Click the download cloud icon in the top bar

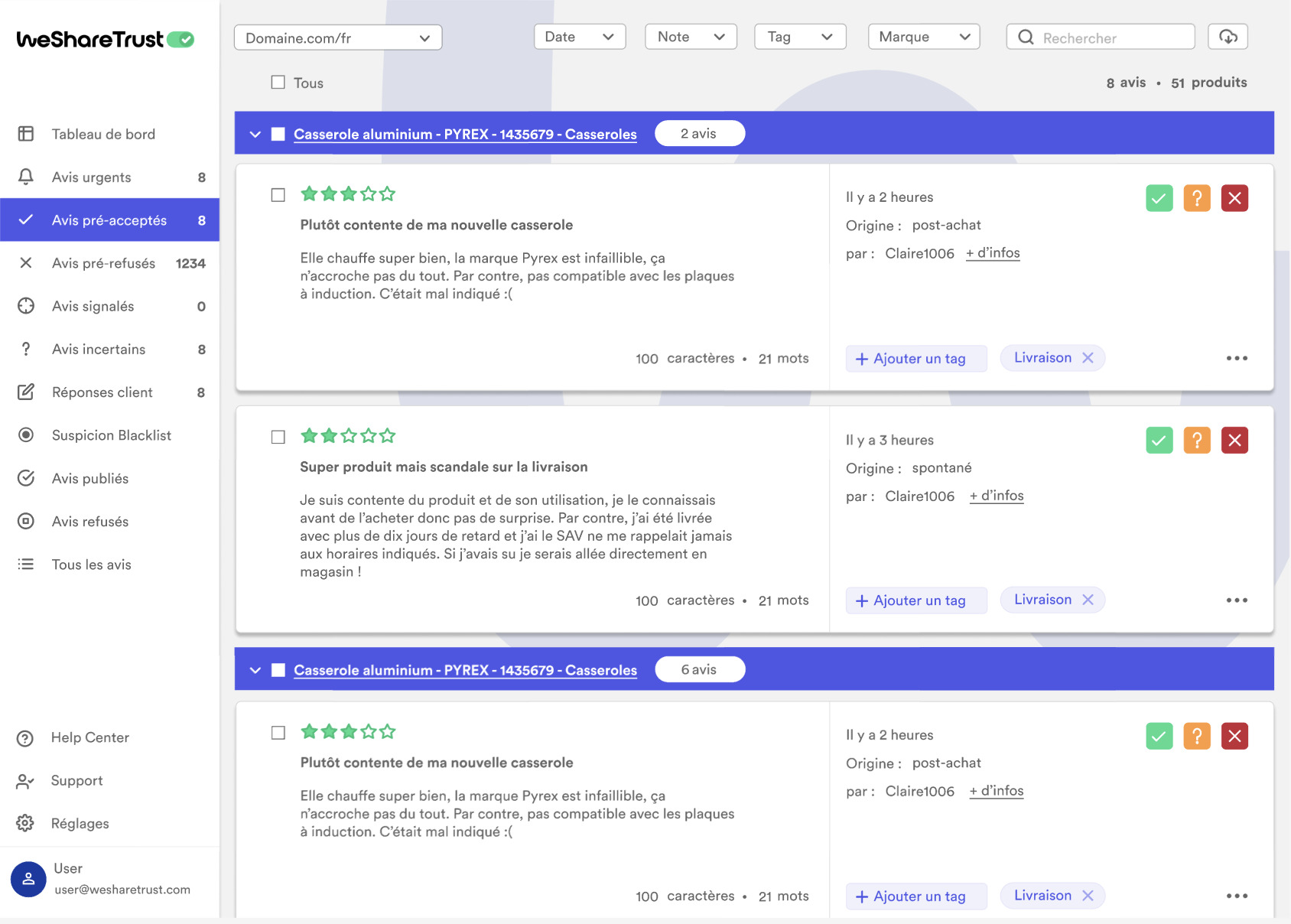[x=1228, y=37]
